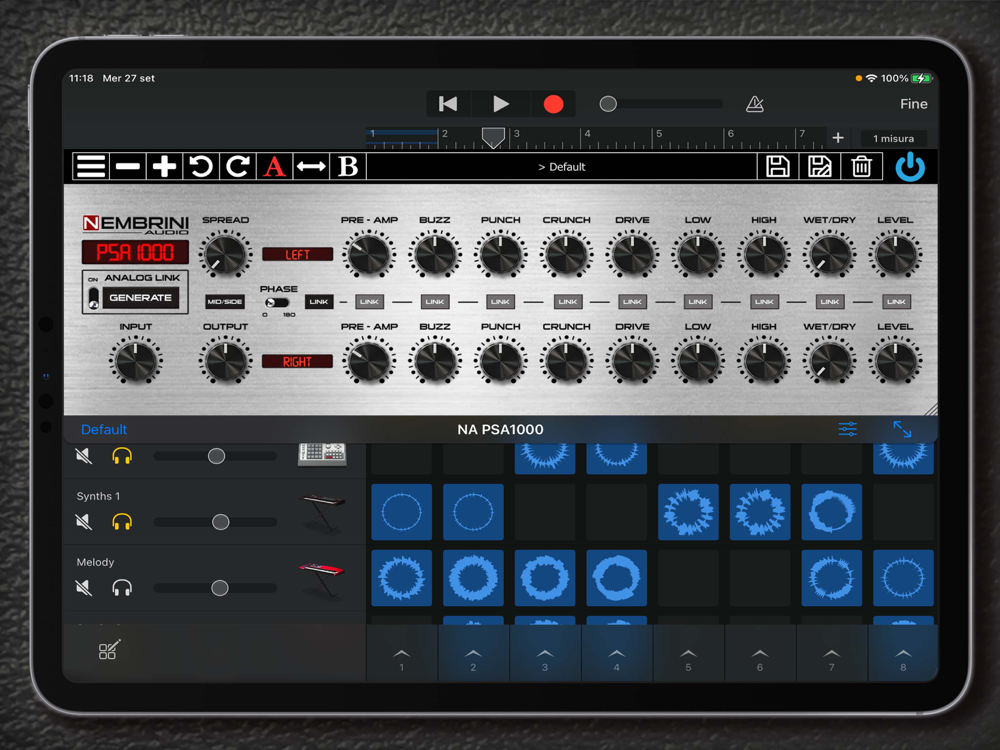This screenshot has width=1000, height=750.
Task: Toggle the LINK button under WET/DRY
Action: [830, 302]
